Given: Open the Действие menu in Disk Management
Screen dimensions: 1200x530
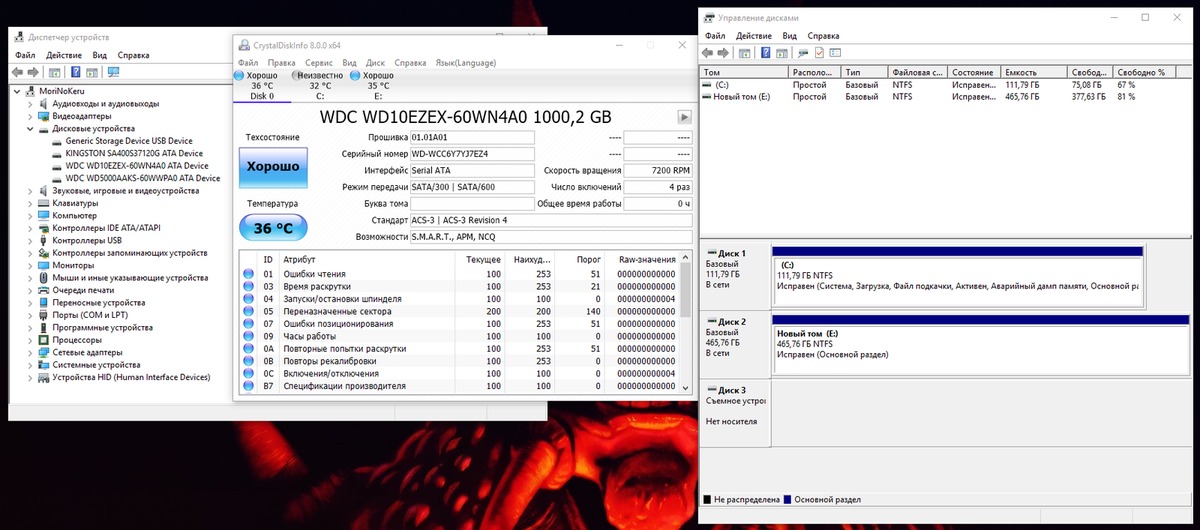Looking at the screenshot, I should click(x=753, y=36).
